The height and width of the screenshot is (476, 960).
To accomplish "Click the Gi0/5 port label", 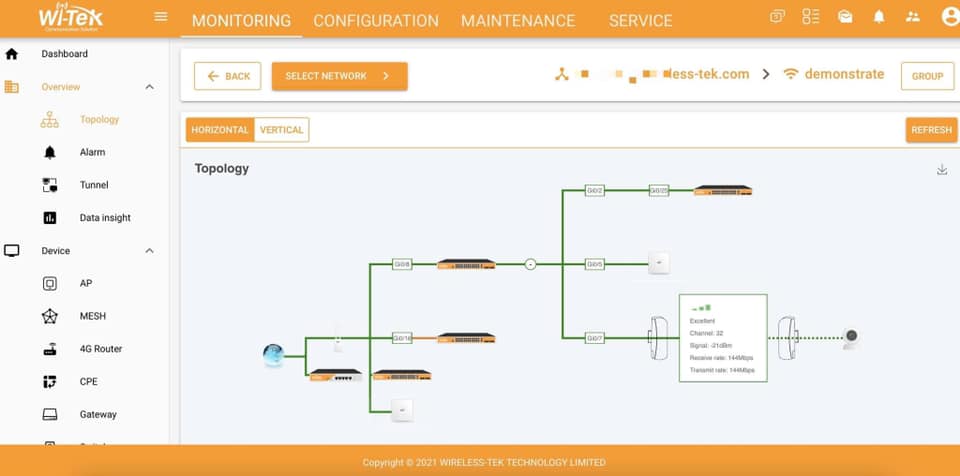I will coord(594,264).
